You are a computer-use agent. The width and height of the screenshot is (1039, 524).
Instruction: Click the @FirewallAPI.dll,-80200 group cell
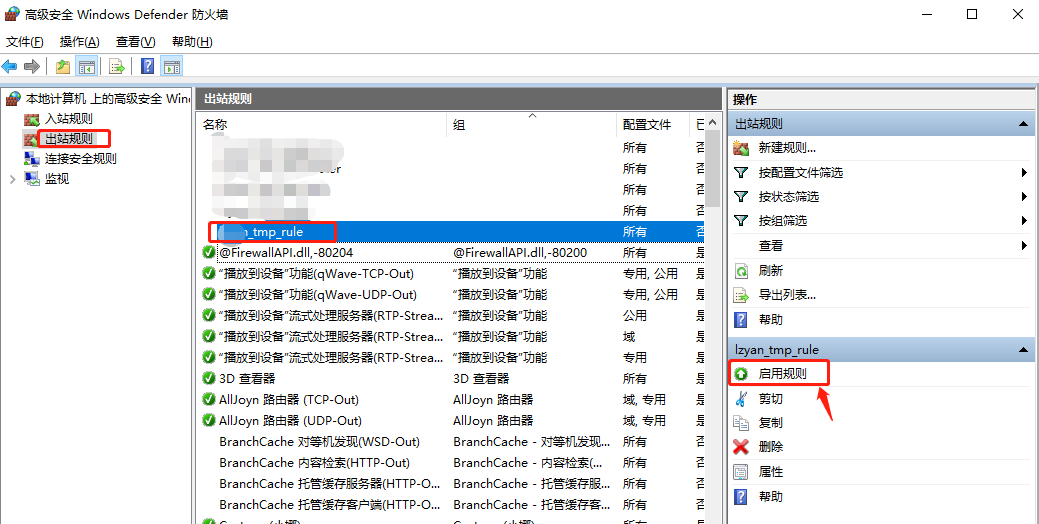pyautogui.click(x=520, y=252)
